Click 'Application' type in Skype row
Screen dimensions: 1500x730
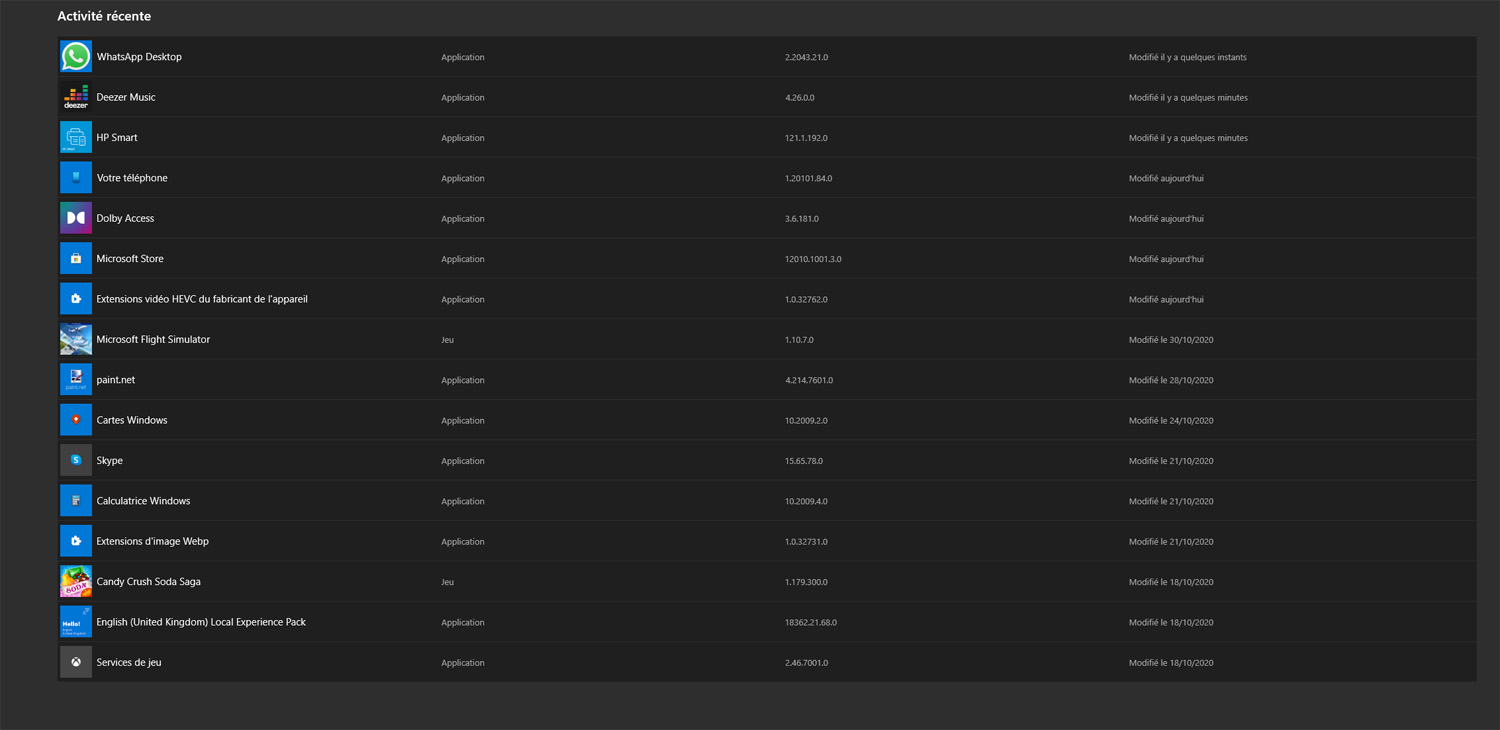click(x=463, y=461)
